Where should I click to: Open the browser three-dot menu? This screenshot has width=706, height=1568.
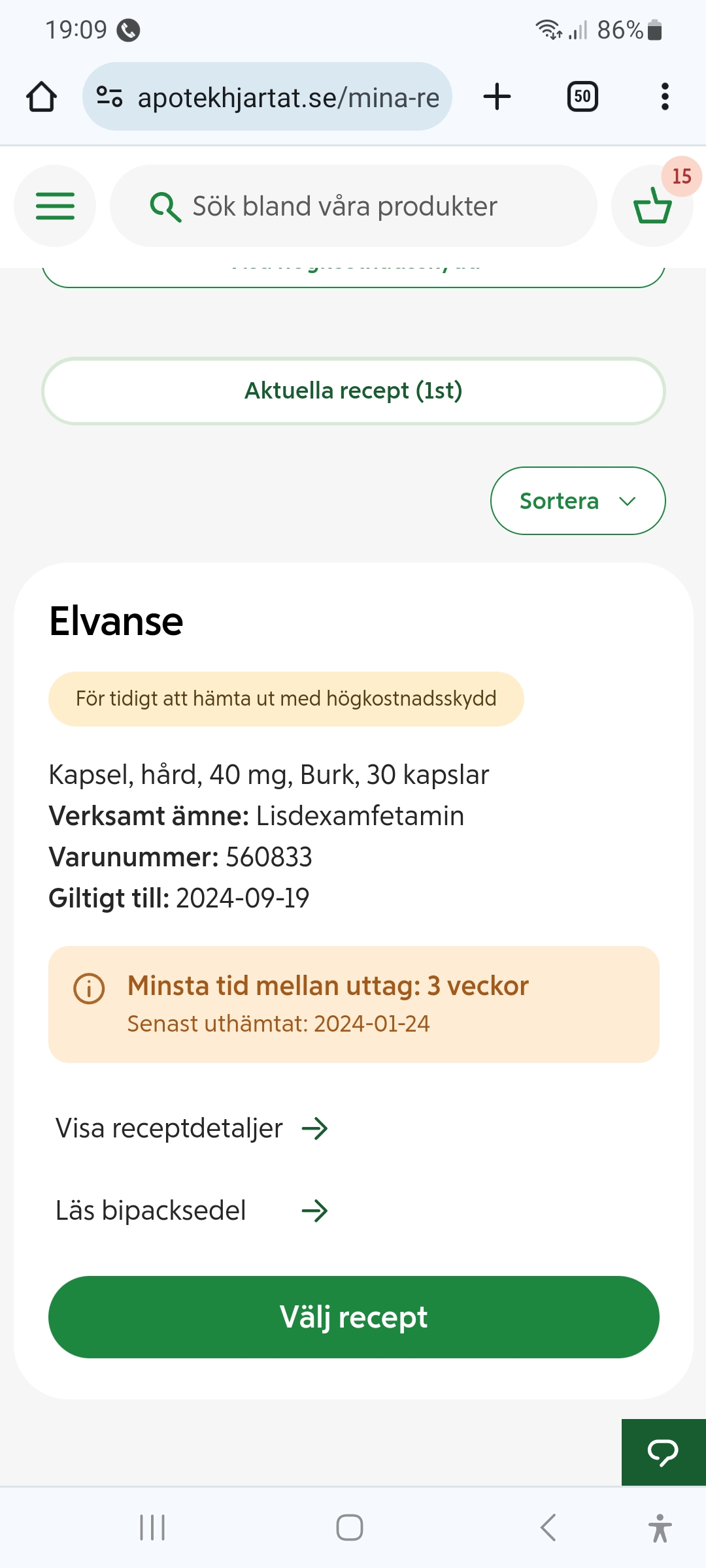tap(665, 97)
